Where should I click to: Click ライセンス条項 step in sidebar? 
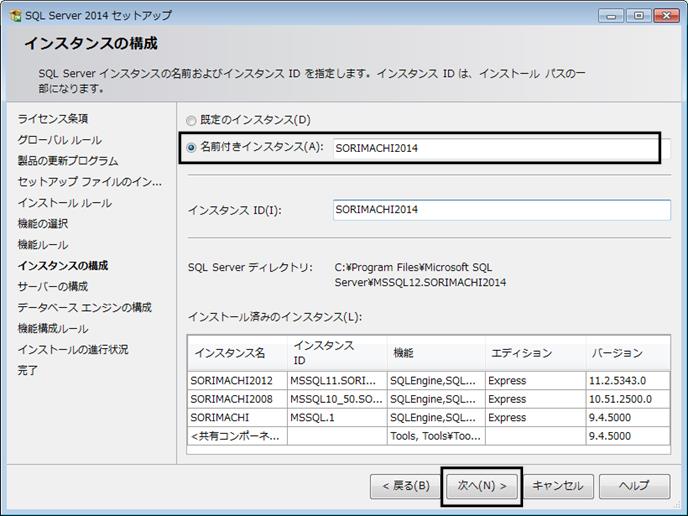pos(53,119)
